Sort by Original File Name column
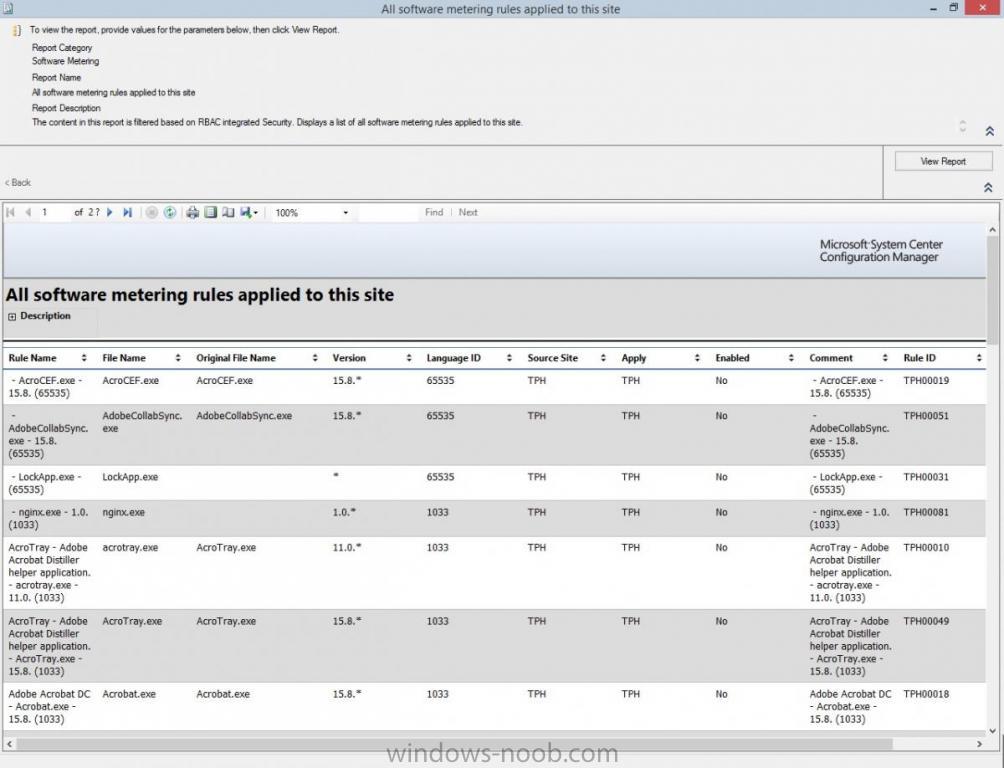The width and height of the screenshot is (1004, 768). (x=314, y=358)
